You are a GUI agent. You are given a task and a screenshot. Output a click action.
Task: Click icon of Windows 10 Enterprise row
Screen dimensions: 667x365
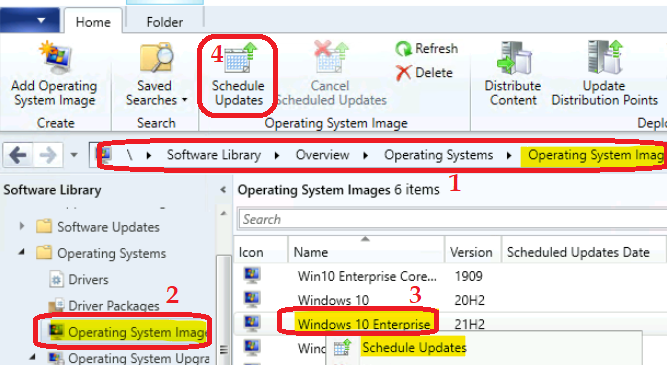pos(252,323)
